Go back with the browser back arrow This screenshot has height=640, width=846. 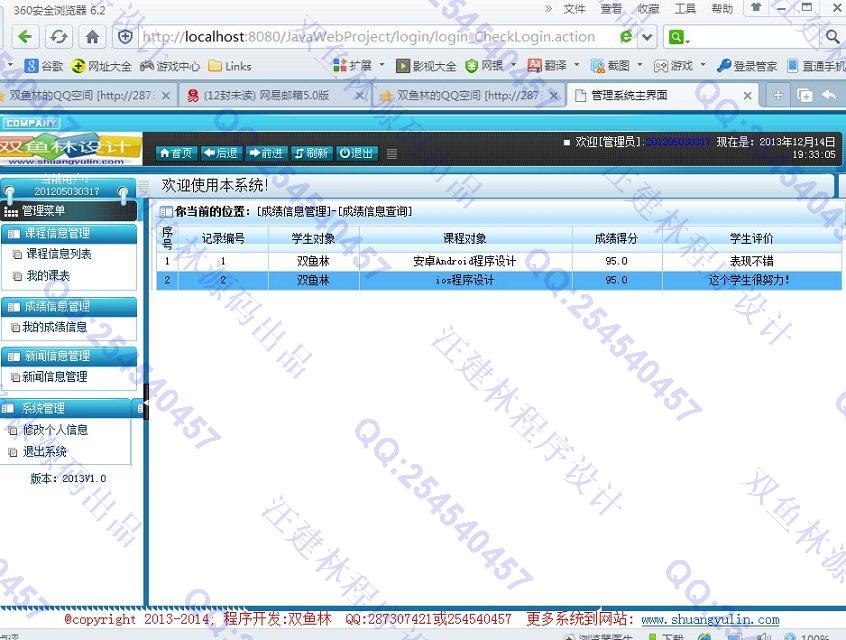(x=25, y=37)
